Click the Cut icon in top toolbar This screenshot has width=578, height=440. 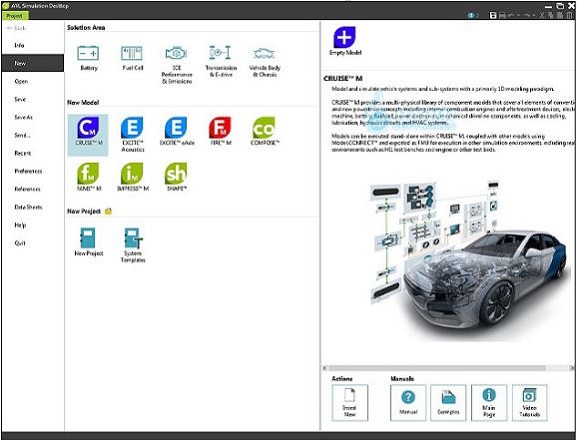pyautogui.click(x=542, y=15)
